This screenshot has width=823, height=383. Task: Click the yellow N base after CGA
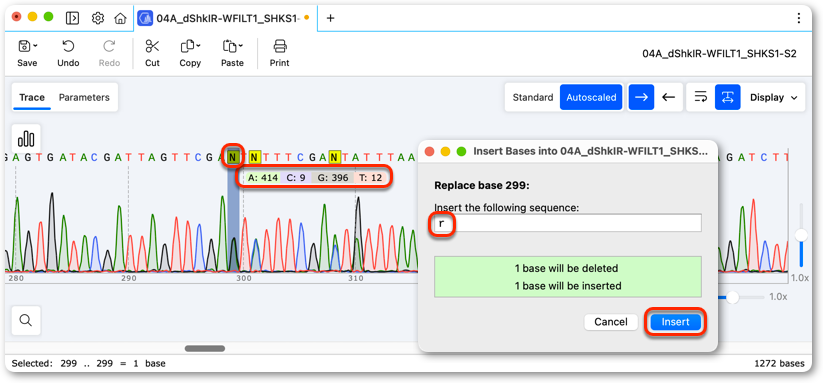(x=334, y=157)
